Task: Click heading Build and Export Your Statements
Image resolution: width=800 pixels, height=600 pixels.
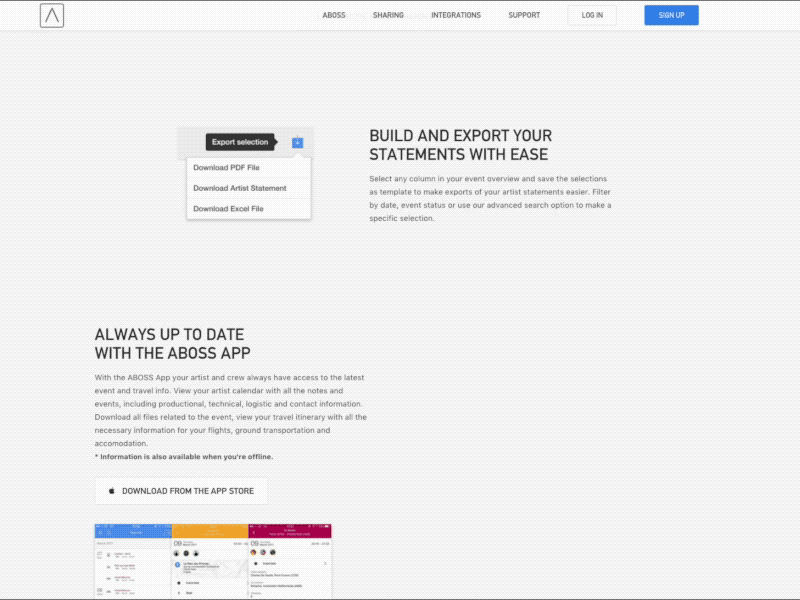Action: (461, 145)
